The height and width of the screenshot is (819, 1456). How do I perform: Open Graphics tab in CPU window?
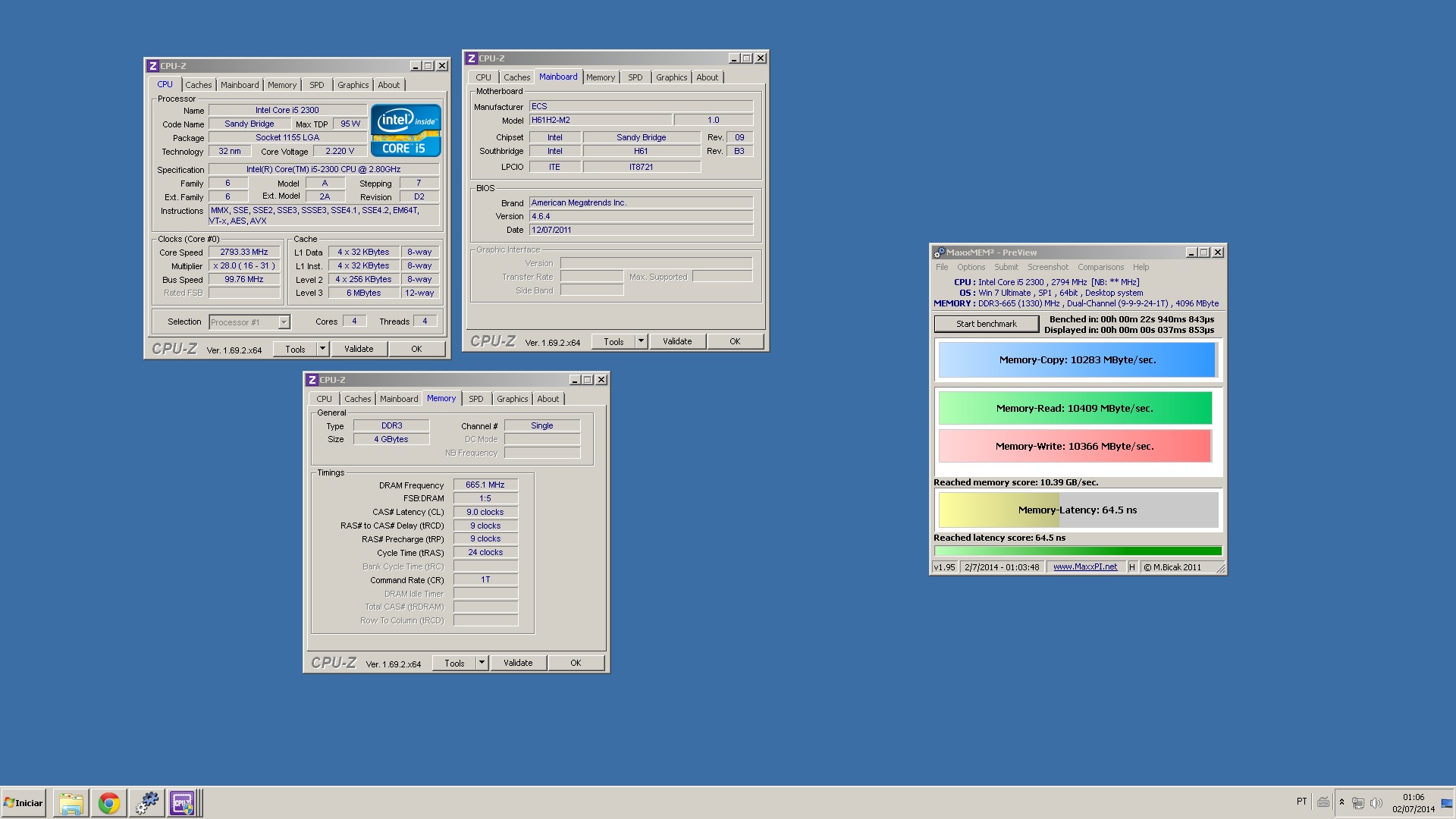[x=353, y=85]
